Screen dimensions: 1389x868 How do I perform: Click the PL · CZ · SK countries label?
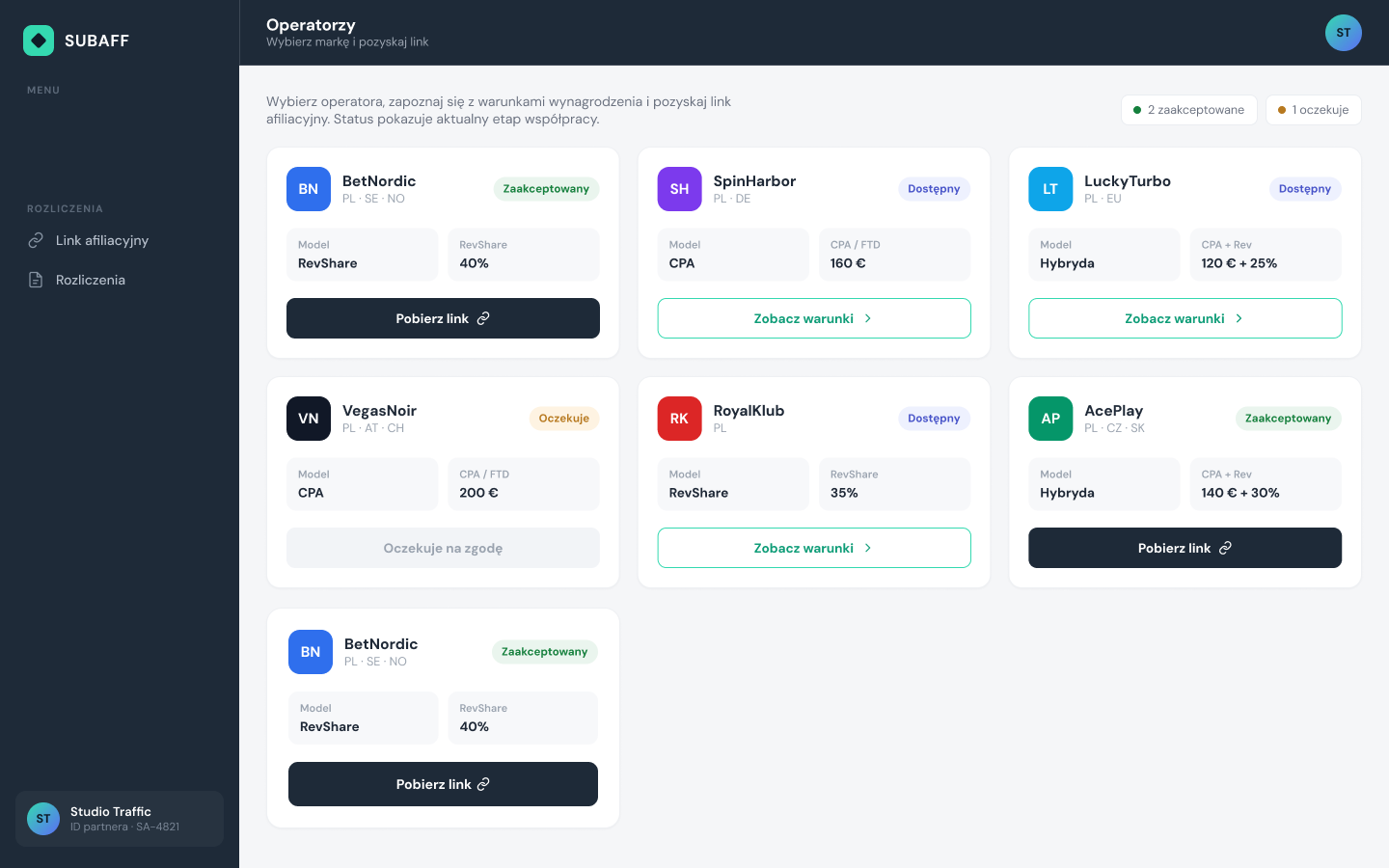(1114, 428)
